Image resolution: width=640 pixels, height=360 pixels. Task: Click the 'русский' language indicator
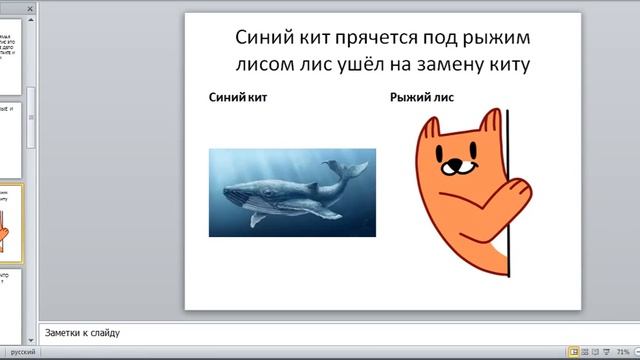coord(22,352)
